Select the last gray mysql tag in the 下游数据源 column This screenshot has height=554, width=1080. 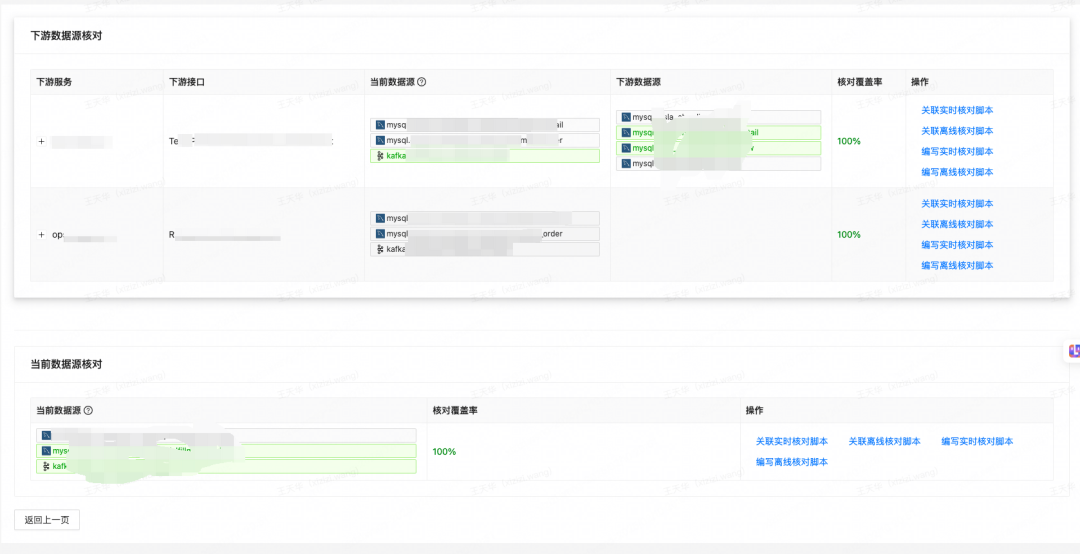pyautogui.click(x=718, y=164)
